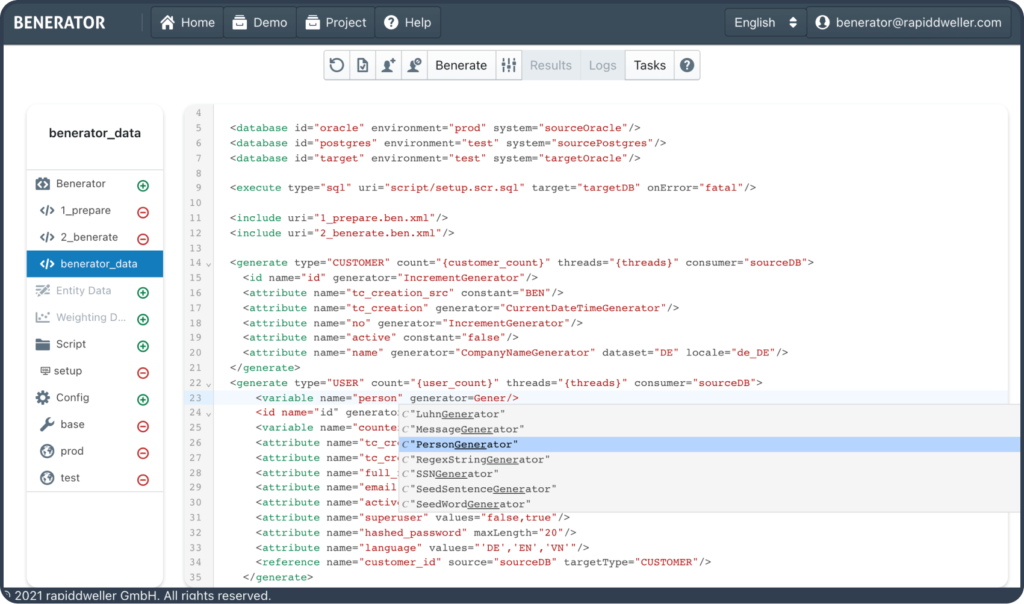Screen dimensions: 1024x604
Task: Choose PersonGenerator from autocomplete list
Action: [x=709, y=444]
